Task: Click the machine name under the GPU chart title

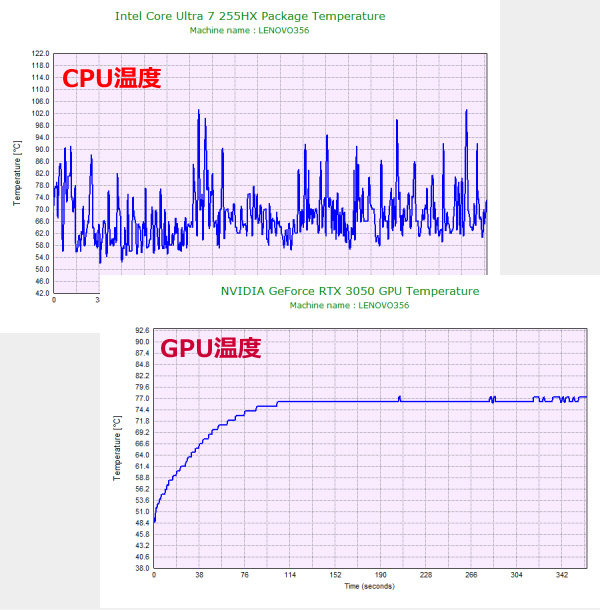Action: pyautogui.click(x=349, y=304)
